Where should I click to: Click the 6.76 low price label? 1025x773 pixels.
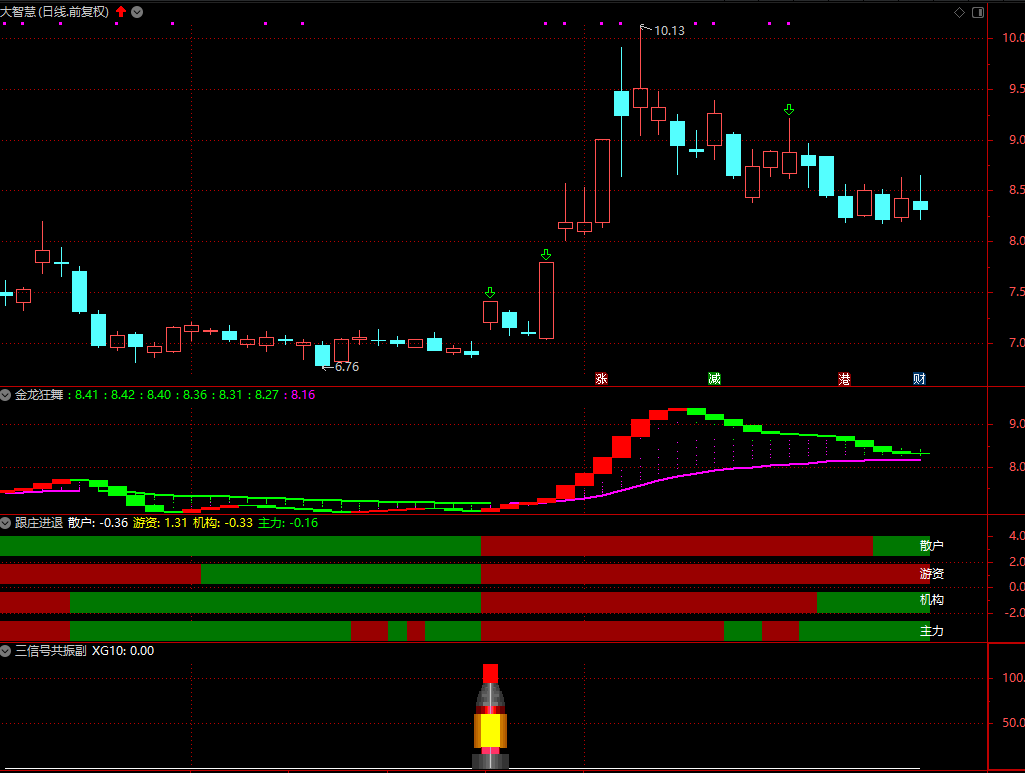pos(347,367)
